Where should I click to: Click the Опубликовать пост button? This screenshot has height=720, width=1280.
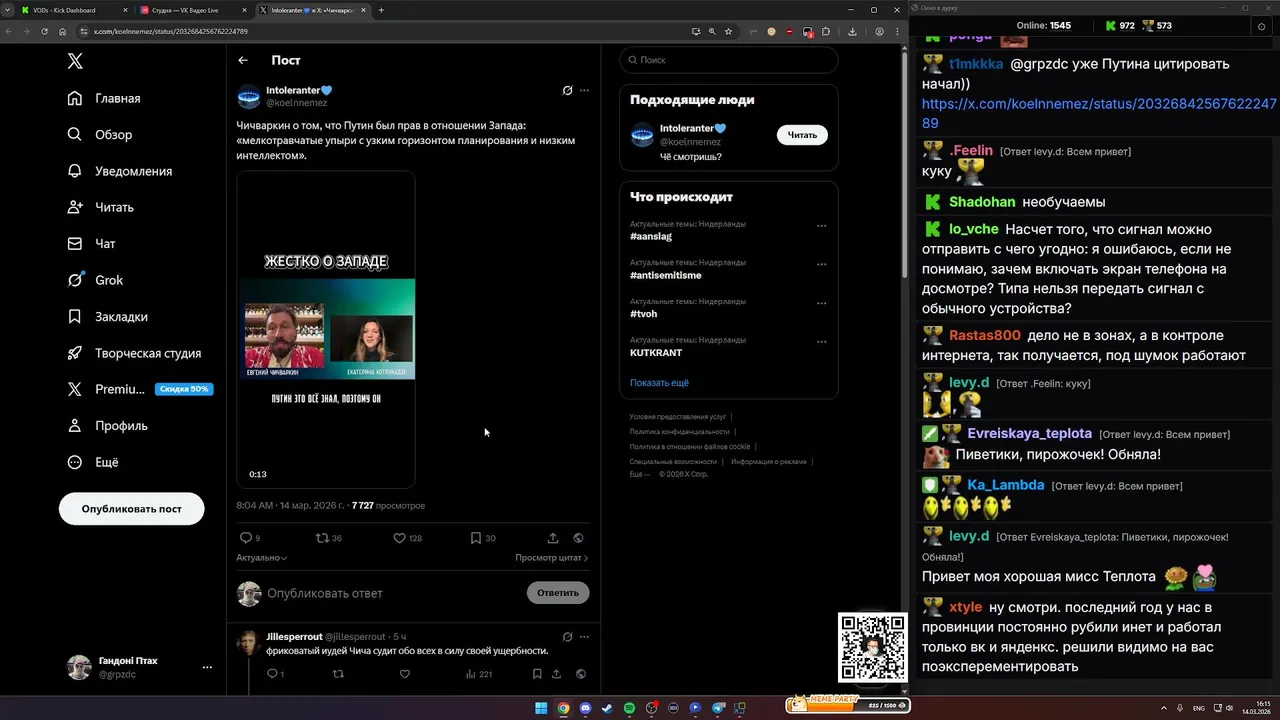coord(131,509)
